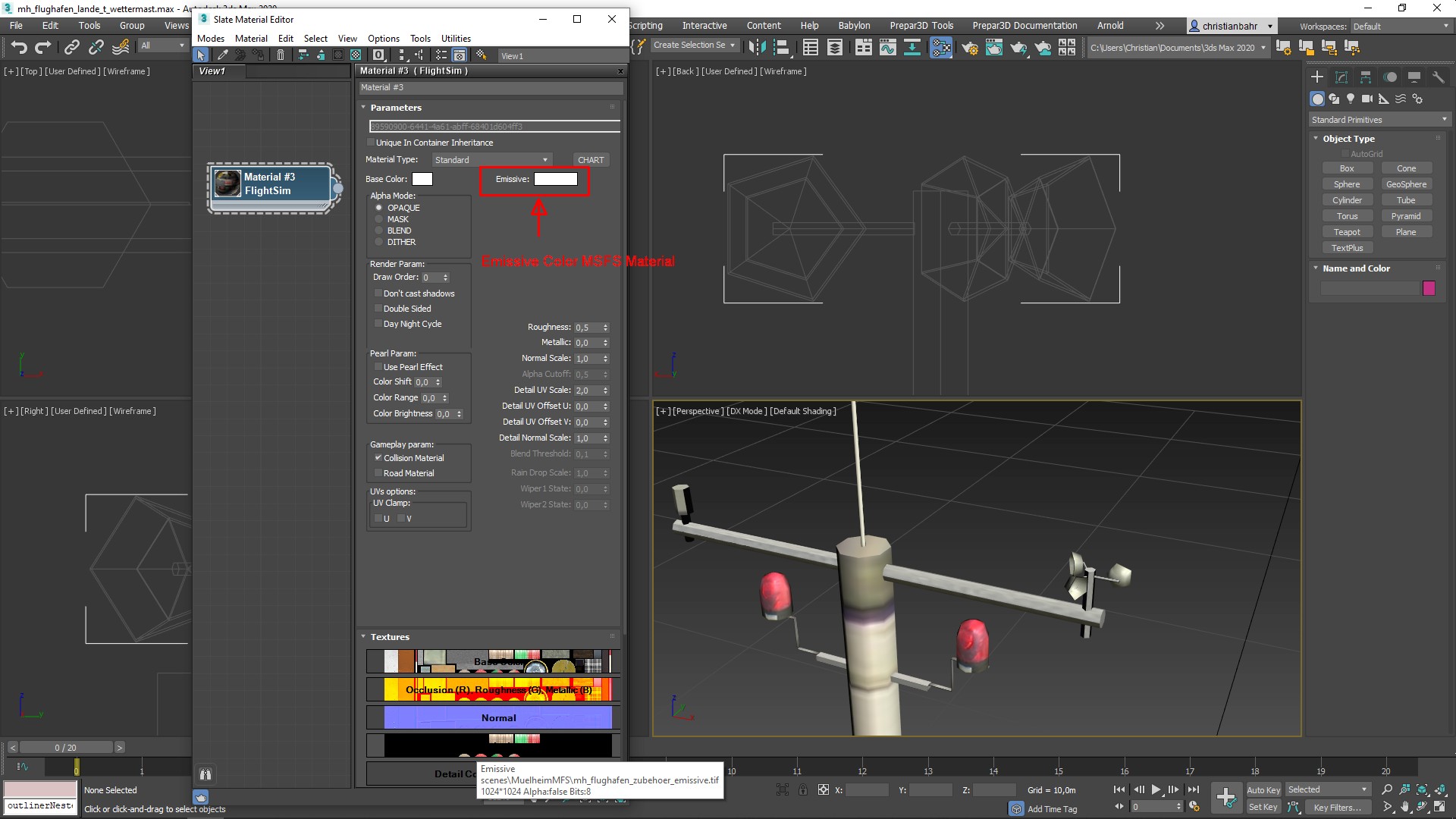
Task: Click the Schematic View icon
Action: click(912, 47)
